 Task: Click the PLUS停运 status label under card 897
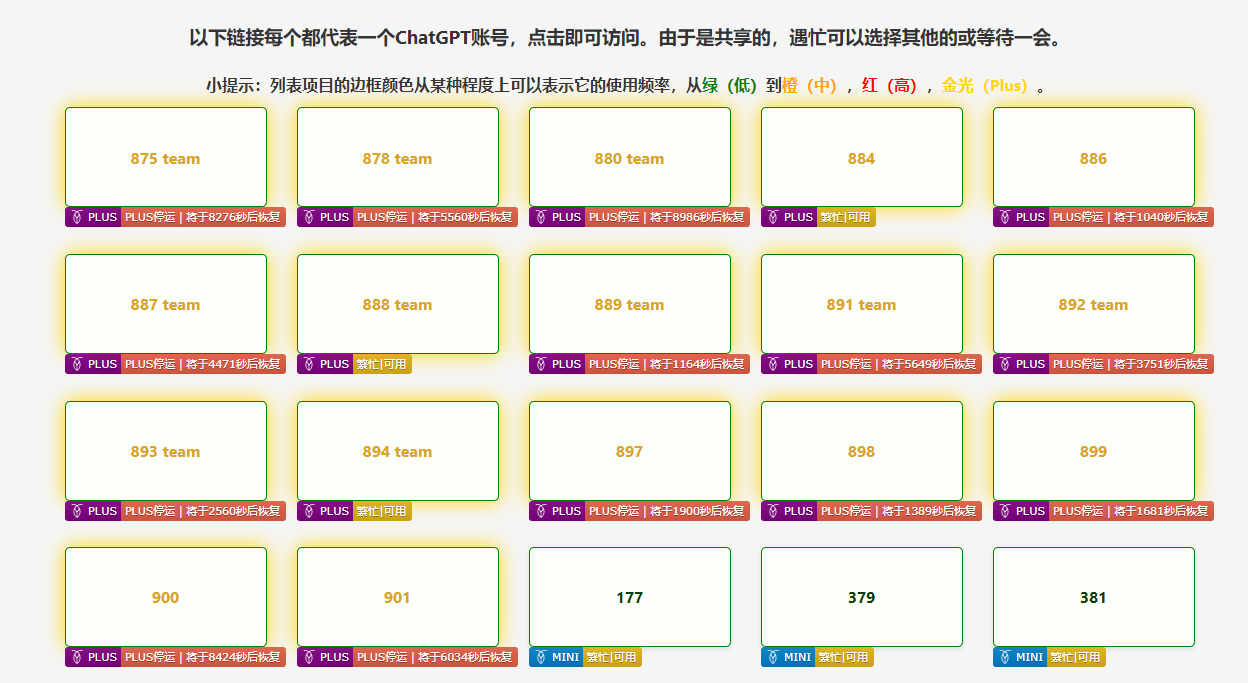[x=667, y=511]
